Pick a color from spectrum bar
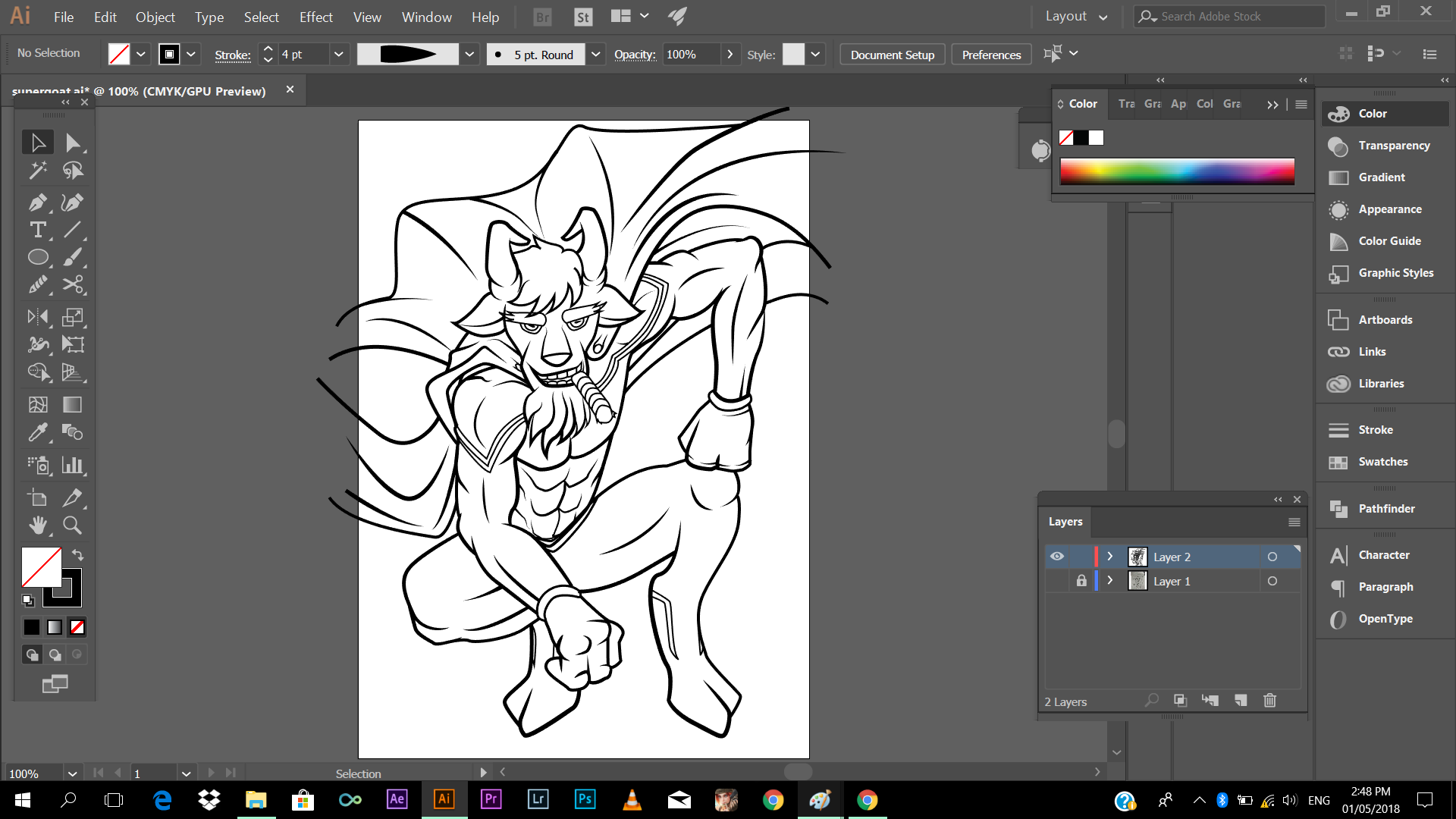1456x819 pixels. tap(1177, 171)
